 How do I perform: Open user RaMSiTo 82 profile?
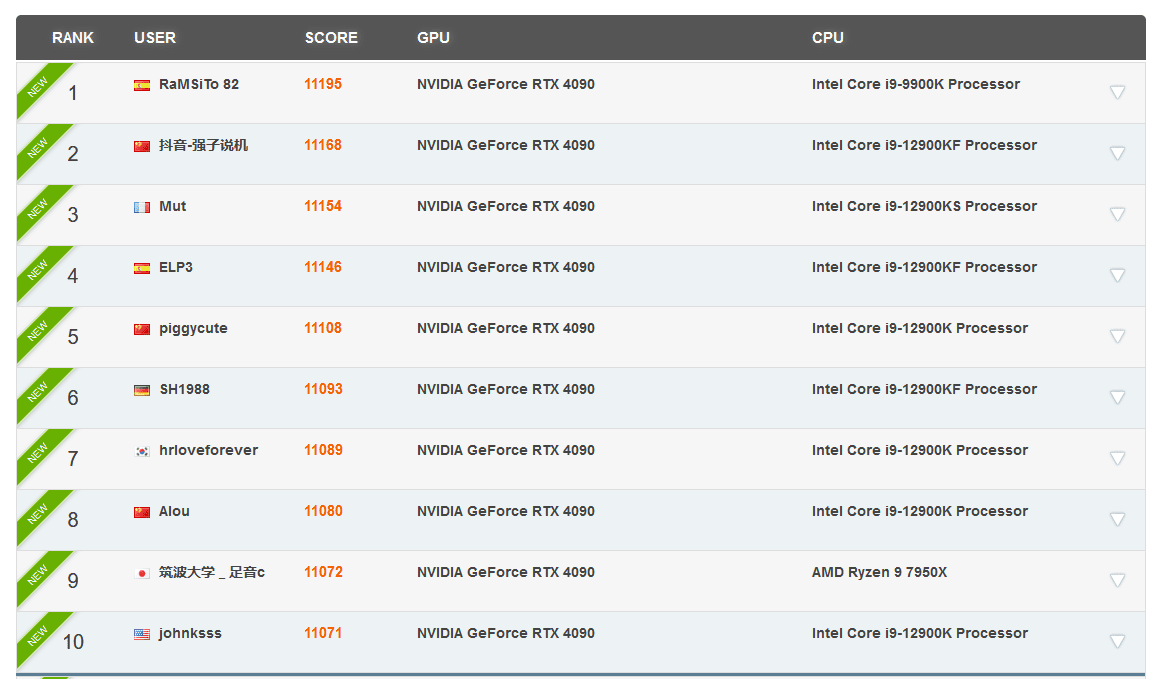pos(199,84)
